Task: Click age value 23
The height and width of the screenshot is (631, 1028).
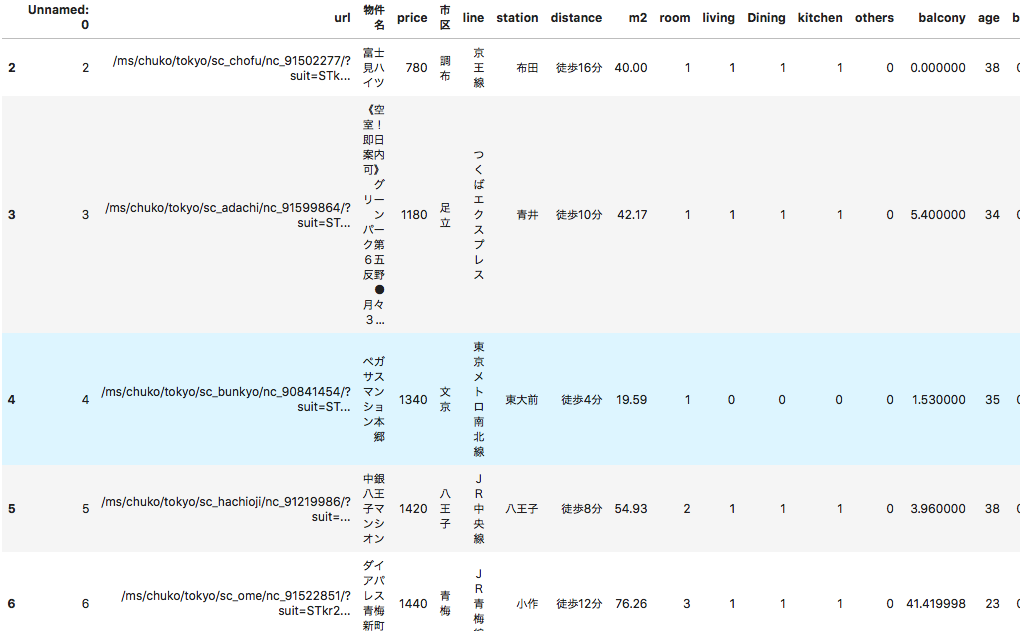Action: (993, 603)
